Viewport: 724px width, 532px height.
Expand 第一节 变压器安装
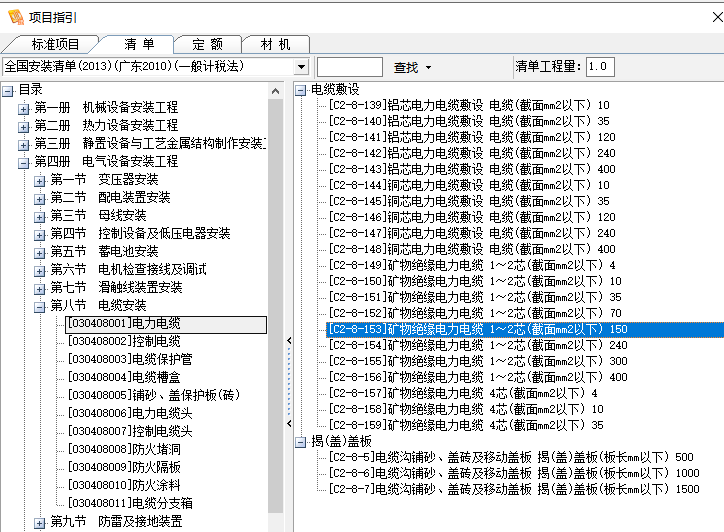pos(40,181)
